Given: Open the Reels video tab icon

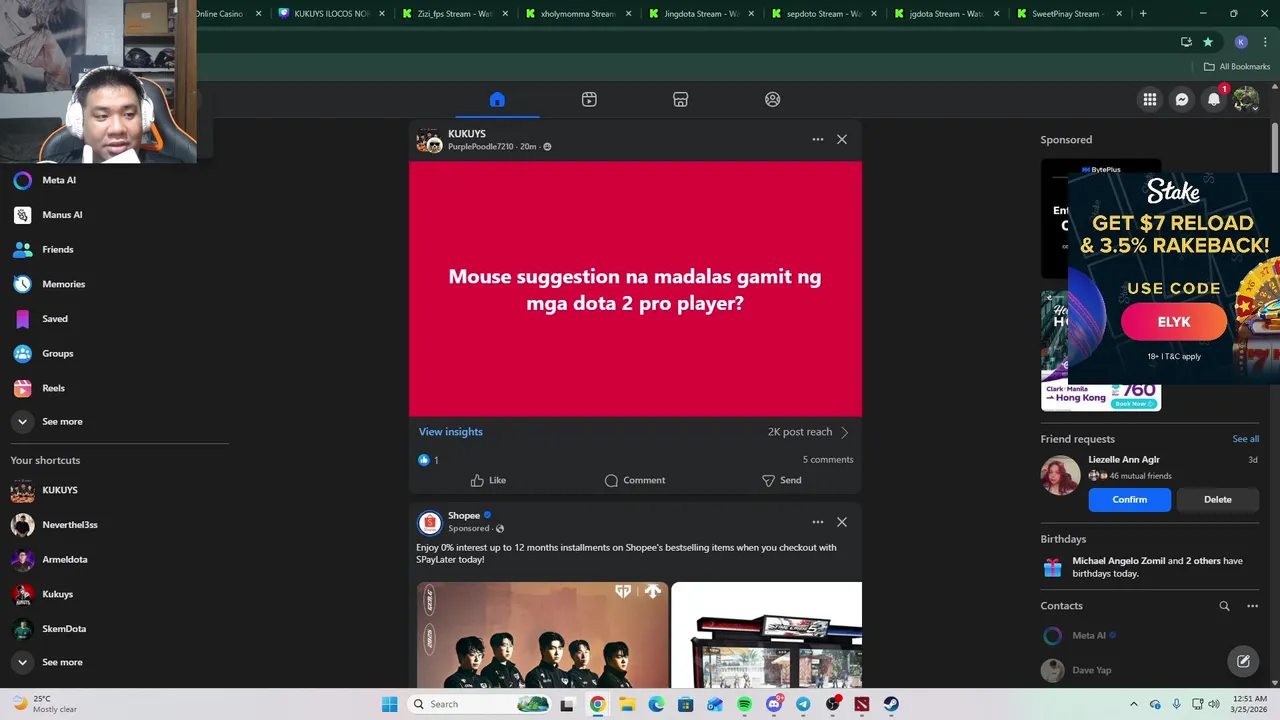Looking at the screenshot, I should click(589, 99).
